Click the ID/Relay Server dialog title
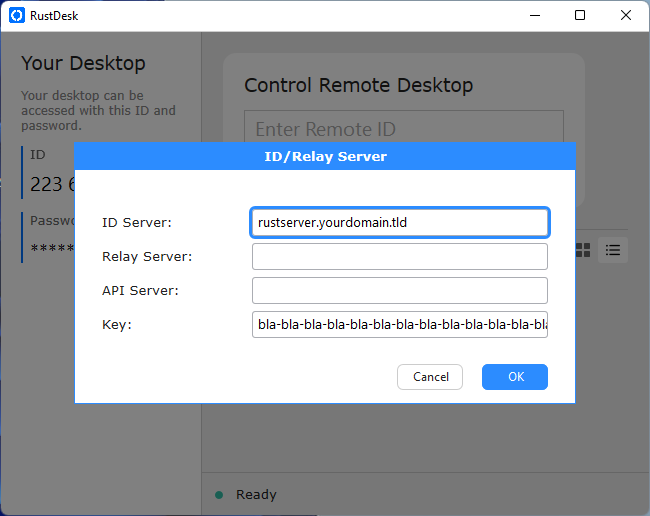The width and height of the screenshot is (650, 516). tap(325, 157)
